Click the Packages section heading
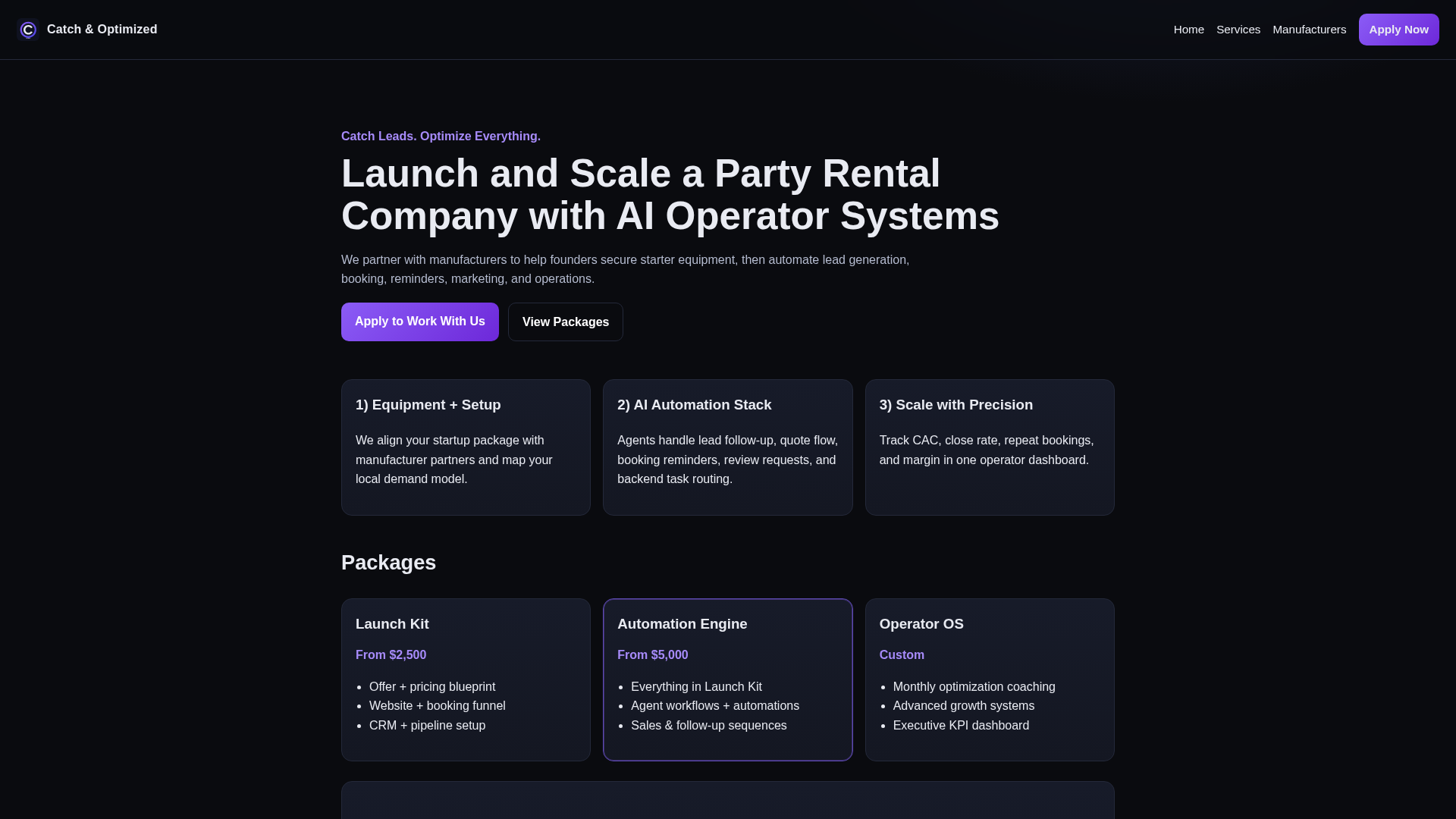The height and width of the screenshot is (819, 1456). pos(388,563)
